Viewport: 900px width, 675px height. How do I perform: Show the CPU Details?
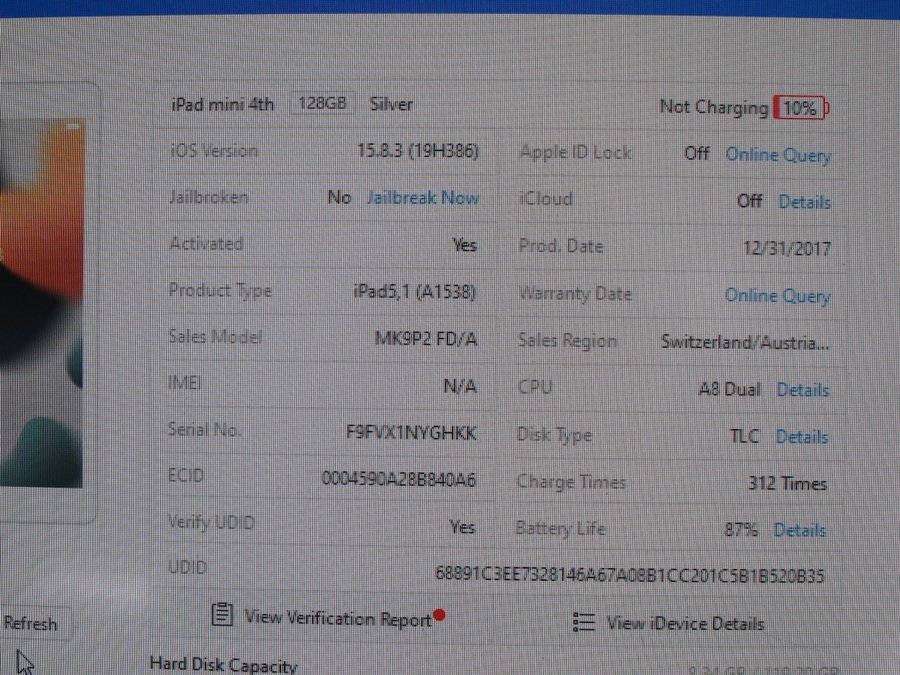pos(802,390)
